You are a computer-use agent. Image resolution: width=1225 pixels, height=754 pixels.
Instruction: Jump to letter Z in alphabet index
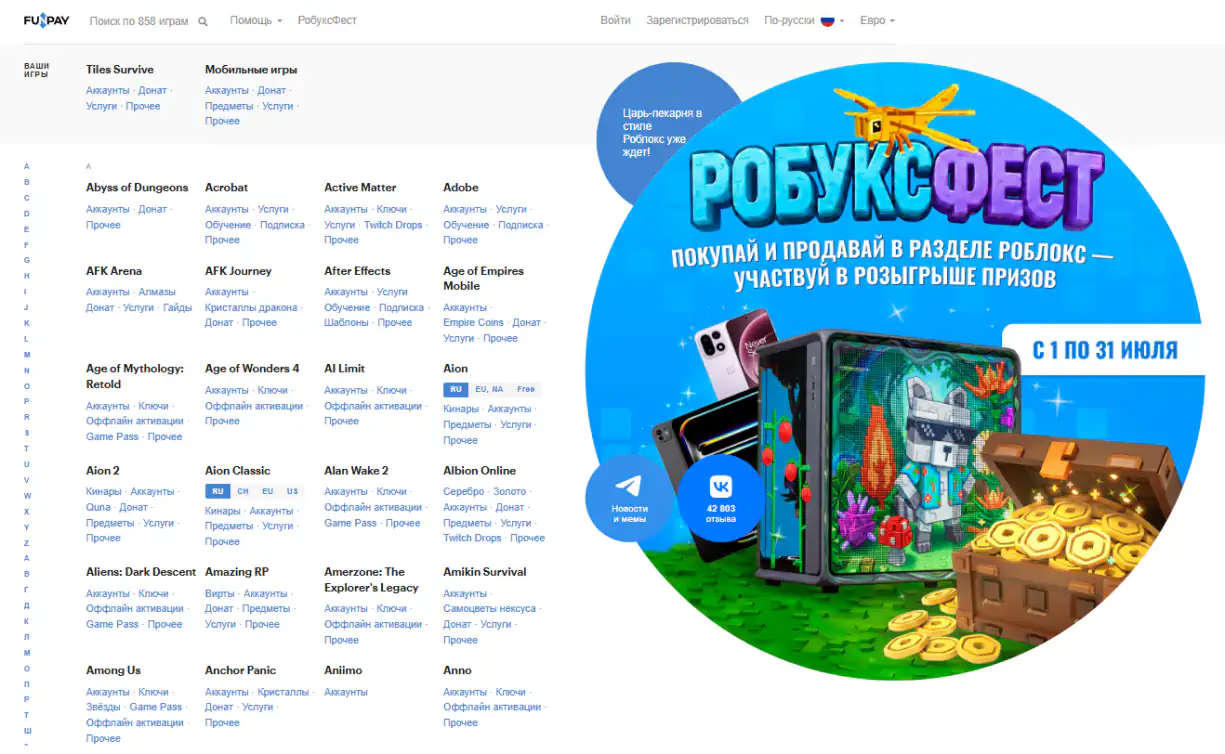tap(27, 543)
